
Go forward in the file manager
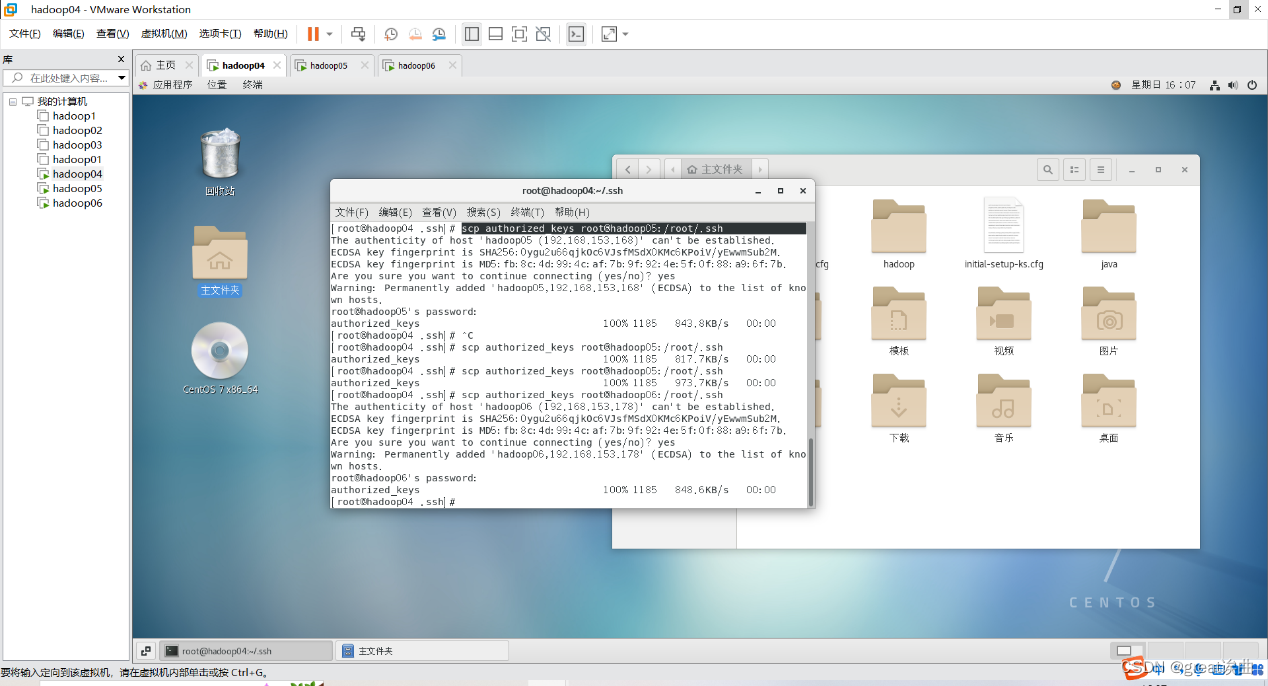click(x=650, y=170)
